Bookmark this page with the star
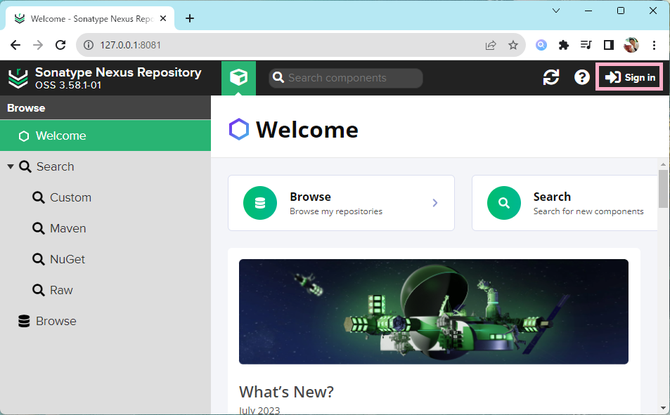 click(x=513, y=45)
